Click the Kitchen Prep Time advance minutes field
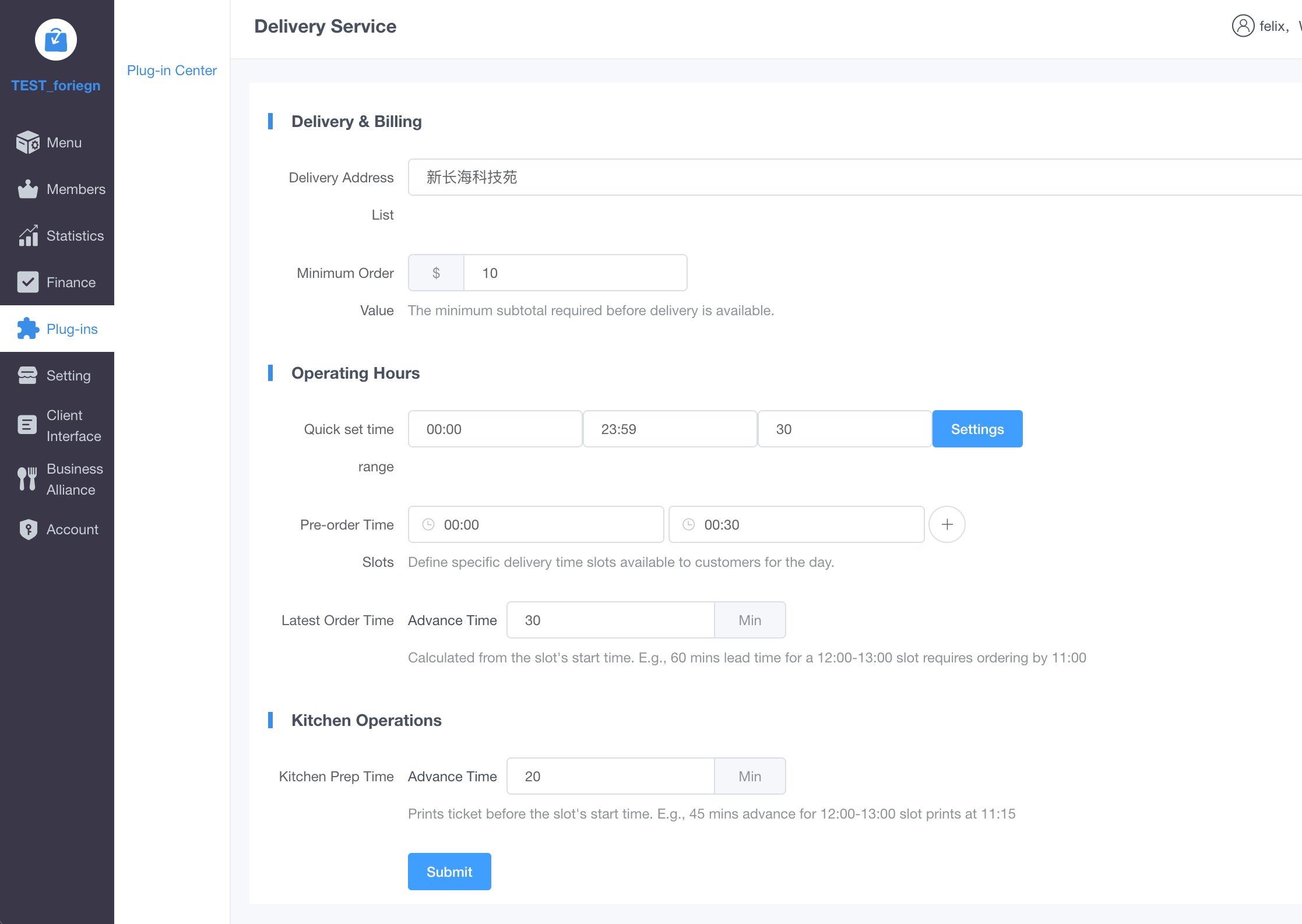The image size is (1302, 924). point(610,777)
